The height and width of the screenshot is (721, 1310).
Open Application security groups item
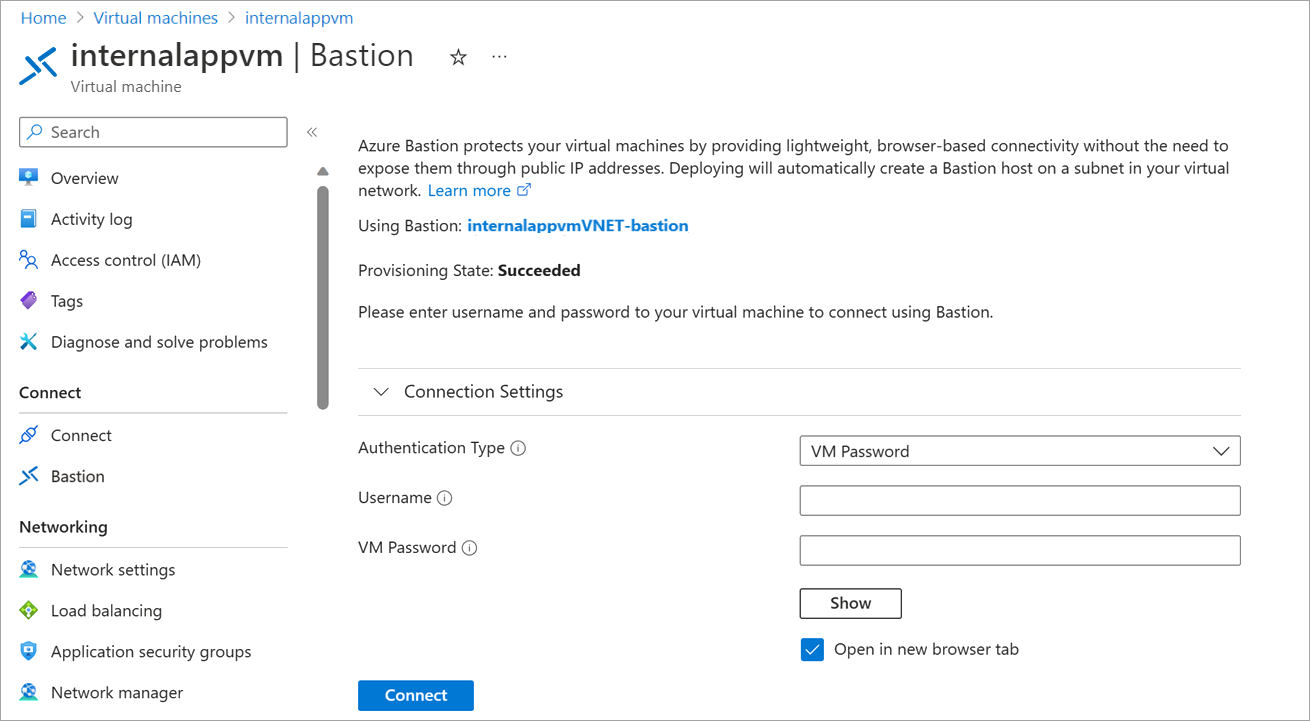click(x=153, y=651)
